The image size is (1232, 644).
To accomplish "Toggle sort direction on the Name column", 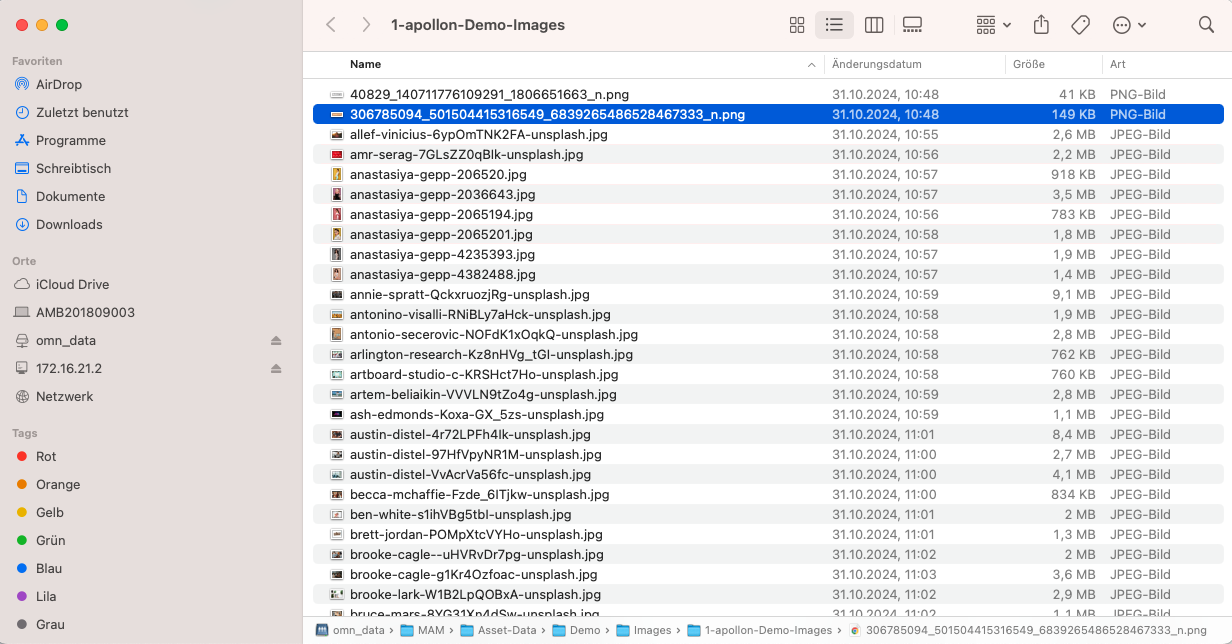I will tap(811, 64).
